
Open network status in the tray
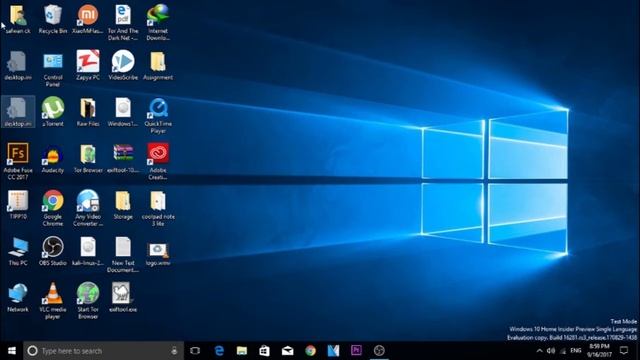(x=563, y=351)
